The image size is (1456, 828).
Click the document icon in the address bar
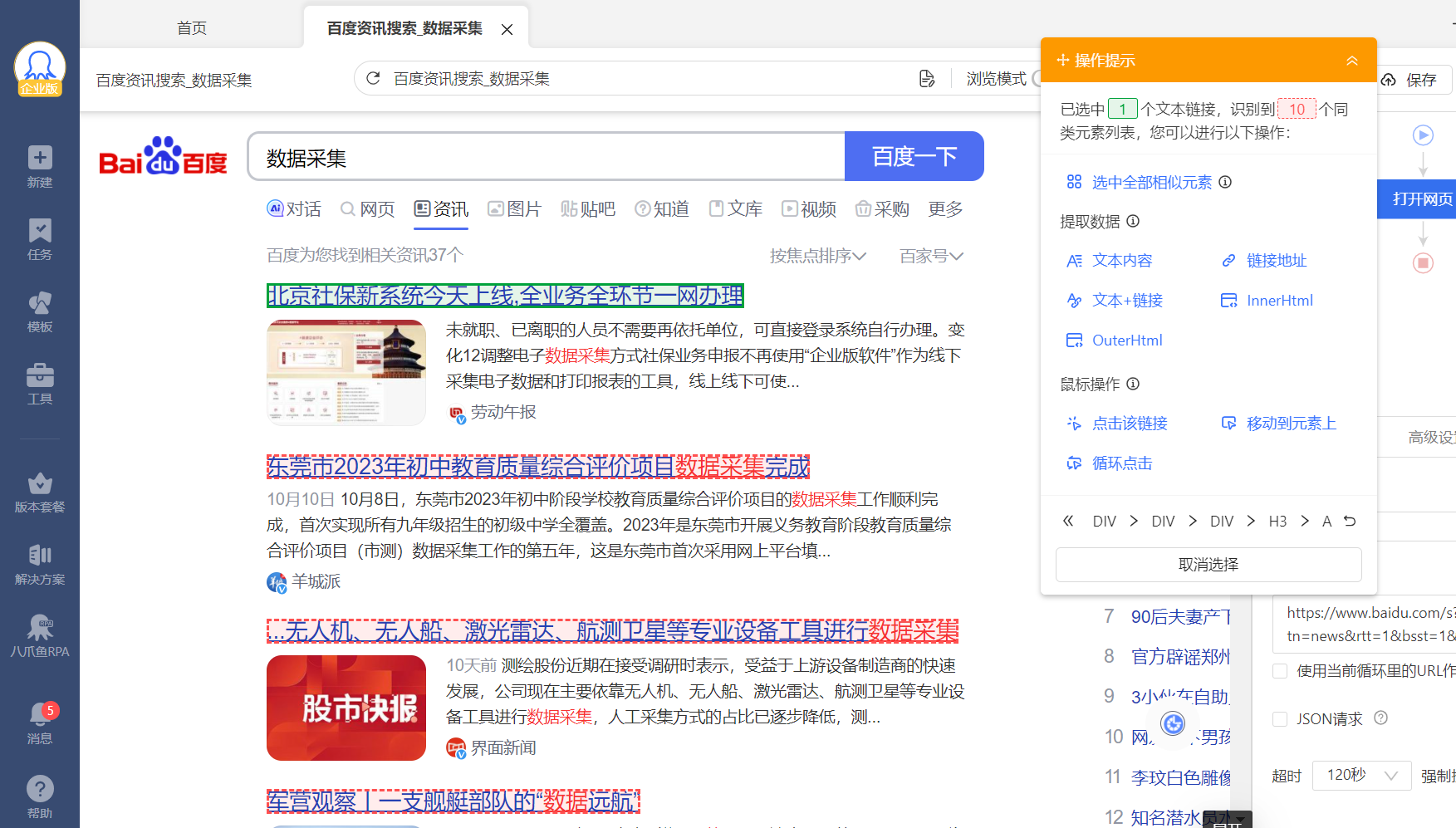click(927, 79)
